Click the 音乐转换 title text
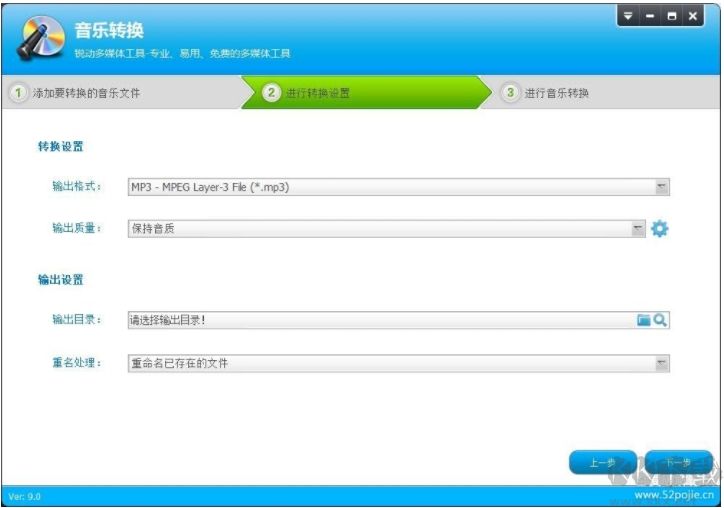The height and width of the screenshot is (508, 724). (x=109, y=30)
